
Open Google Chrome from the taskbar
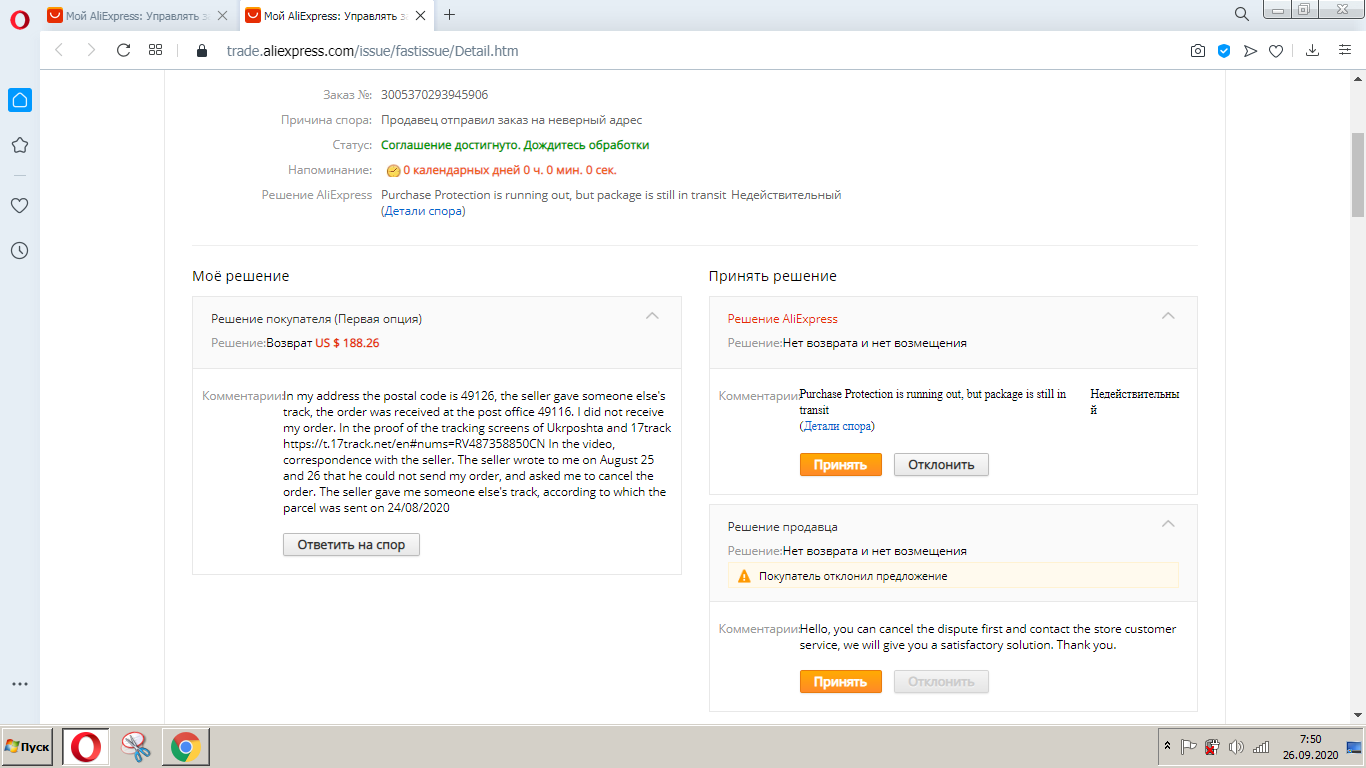point(186,747)
